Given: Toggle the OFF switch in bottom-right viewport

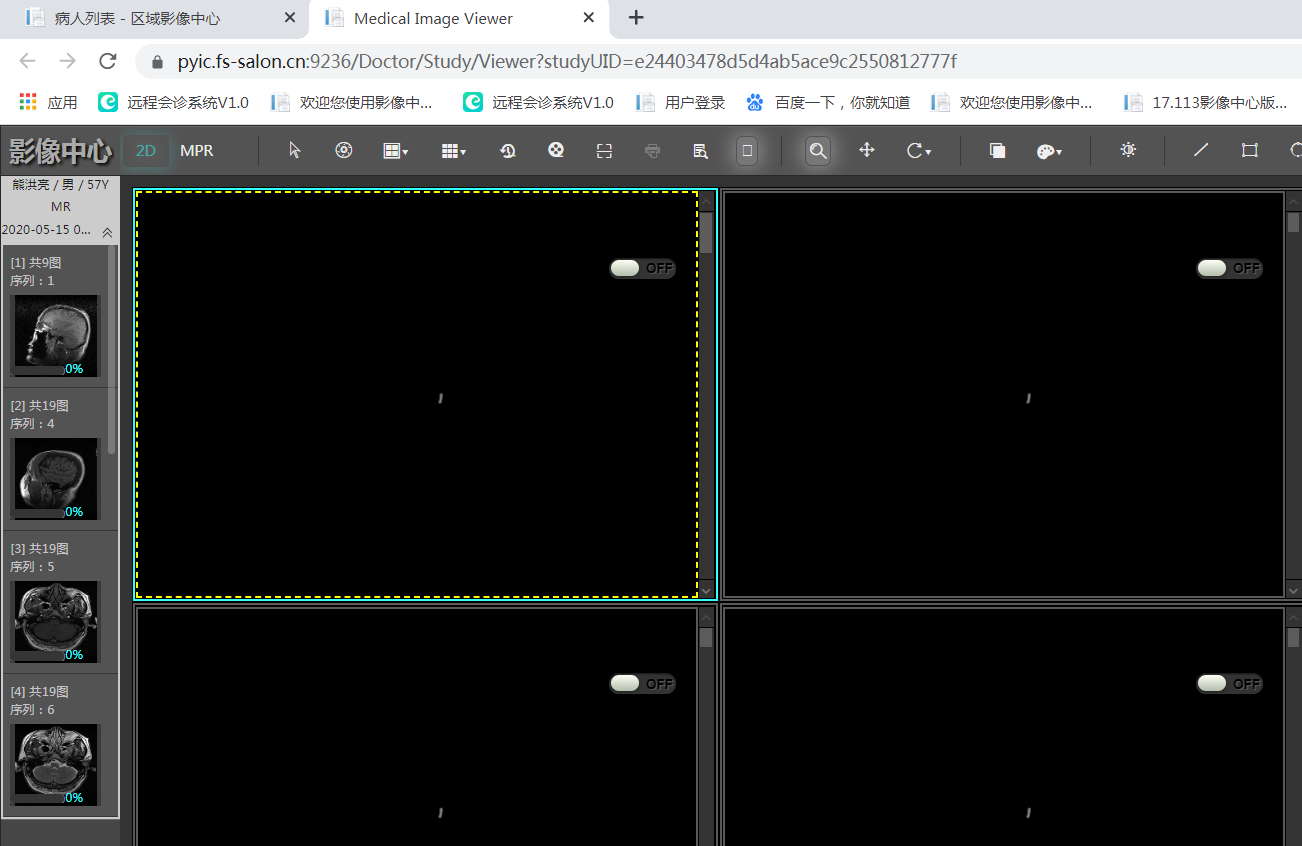Looking at the screenshot, I should [x=1229, y=684].
